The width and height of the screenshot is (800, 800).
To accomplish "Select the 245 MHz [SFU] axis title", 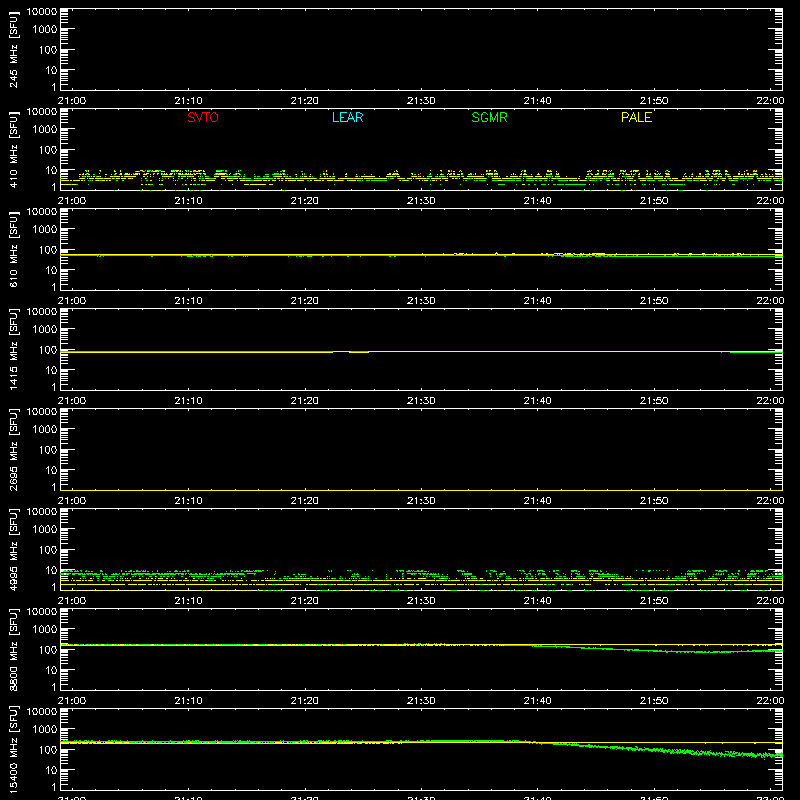I will point(14,49).
